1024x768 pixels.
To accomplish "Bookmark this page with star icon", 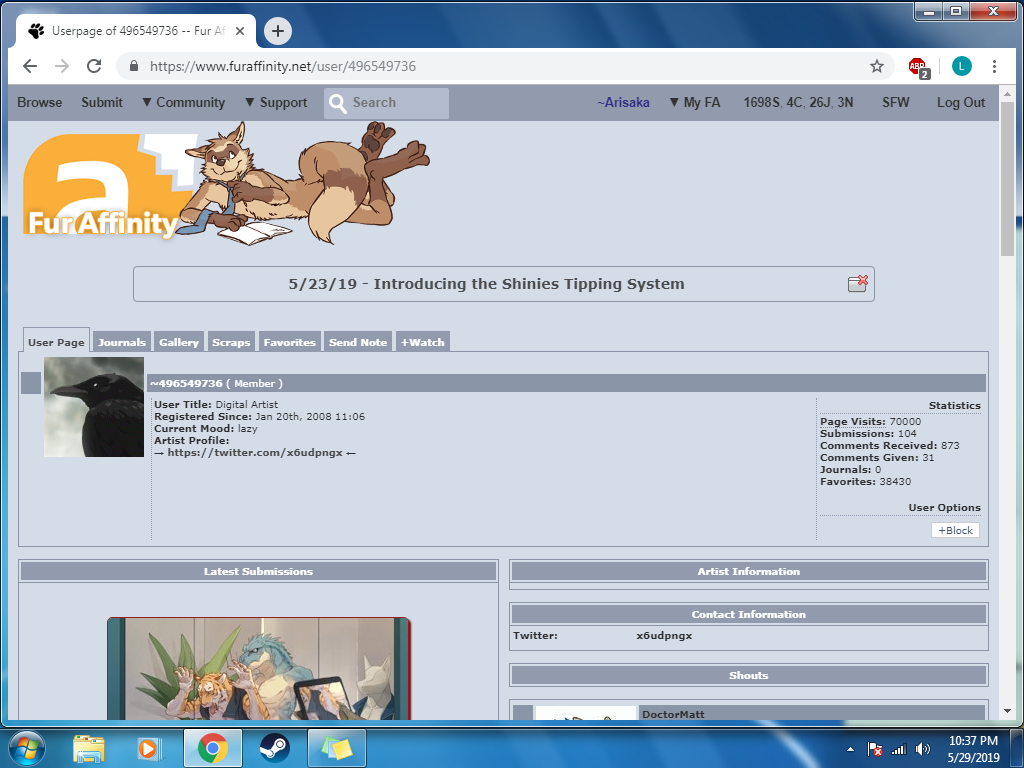I will tap(877, 67).
